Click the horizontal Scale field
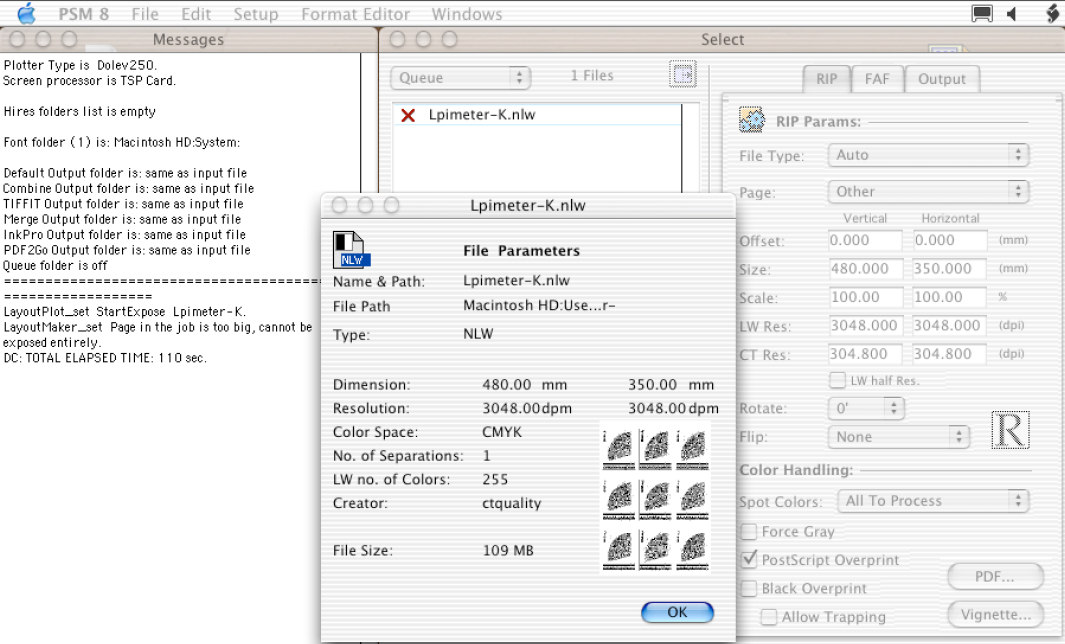1065x644 pixels. pos(950,298)
